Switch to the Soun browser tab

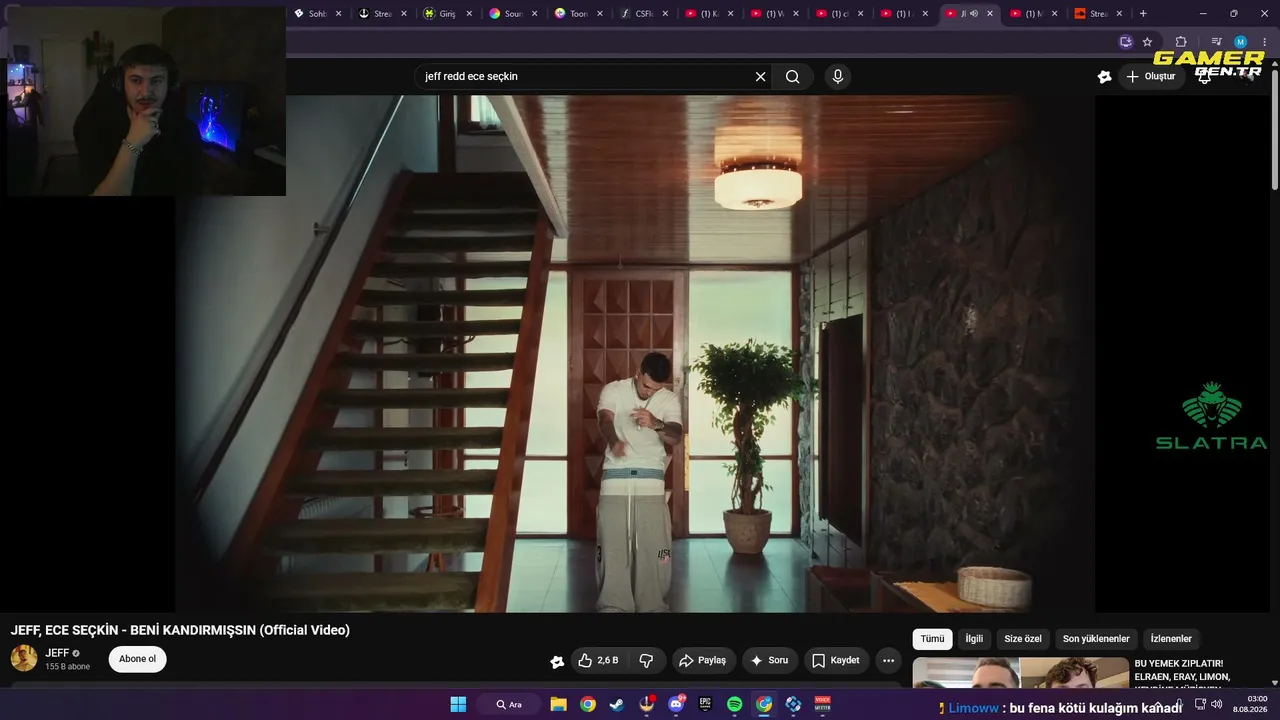click(514, 14)
